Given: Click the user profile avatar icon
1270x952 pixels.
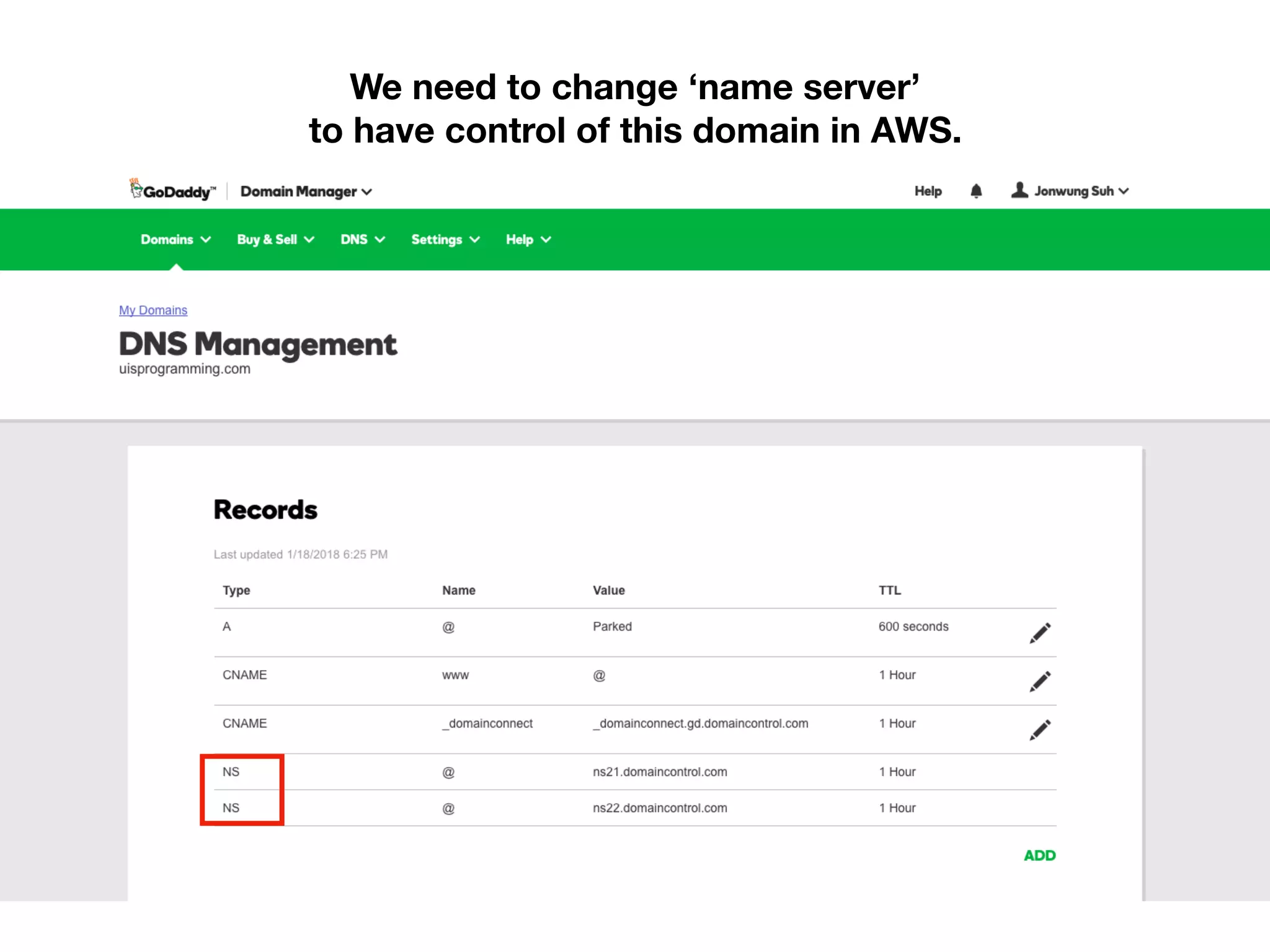Looking at the screenshot, I should tap(1019, 190).
